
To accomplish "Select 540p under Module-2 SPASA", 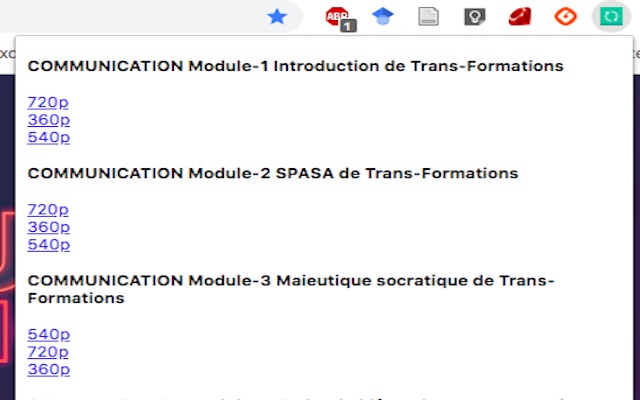I will click(x=49, y=245).
